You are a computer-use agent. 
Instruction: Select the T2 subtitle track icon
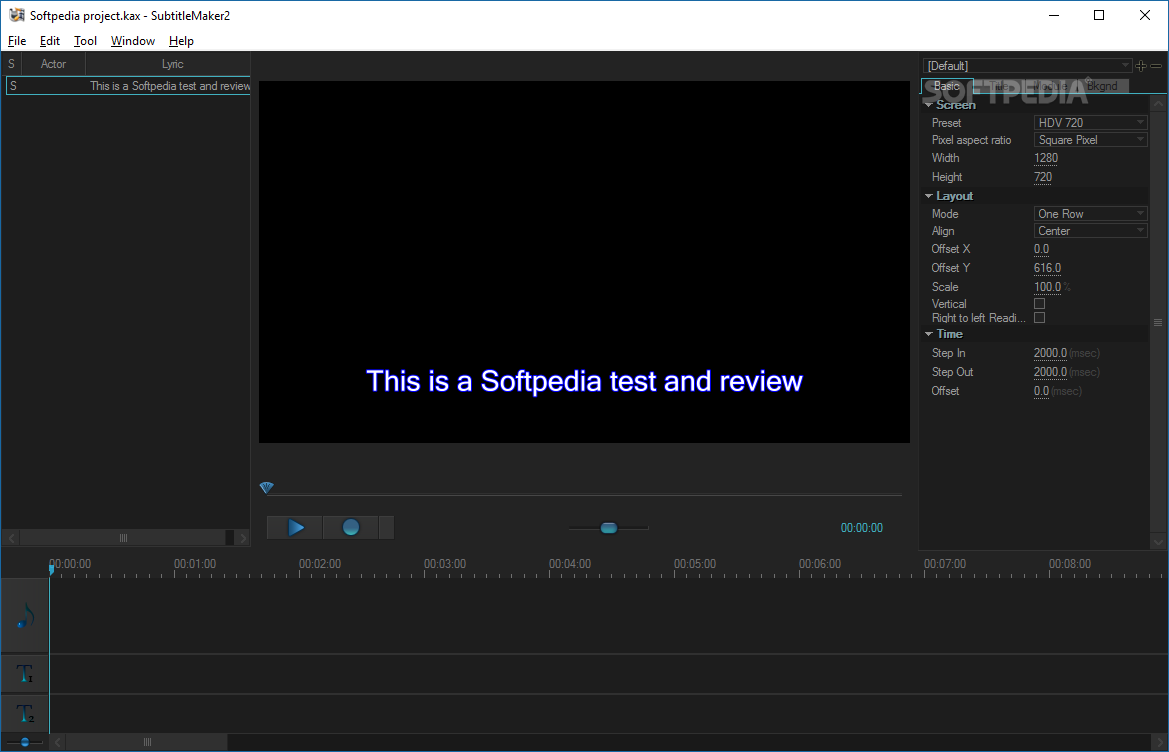(x=25, y=714)
